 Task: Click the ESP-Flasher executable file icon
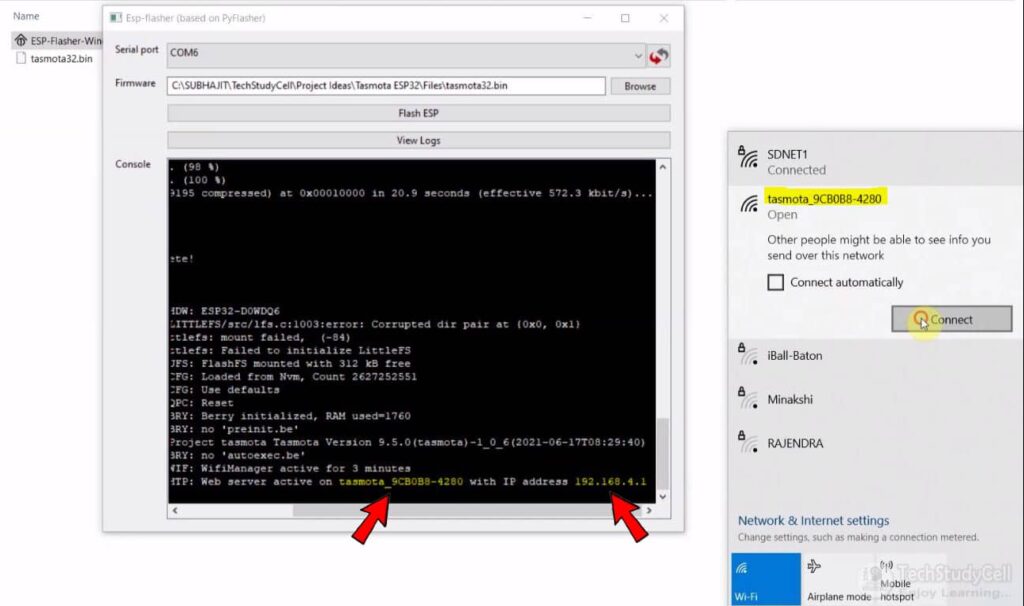pyautogui.click(x=20, y=41)
